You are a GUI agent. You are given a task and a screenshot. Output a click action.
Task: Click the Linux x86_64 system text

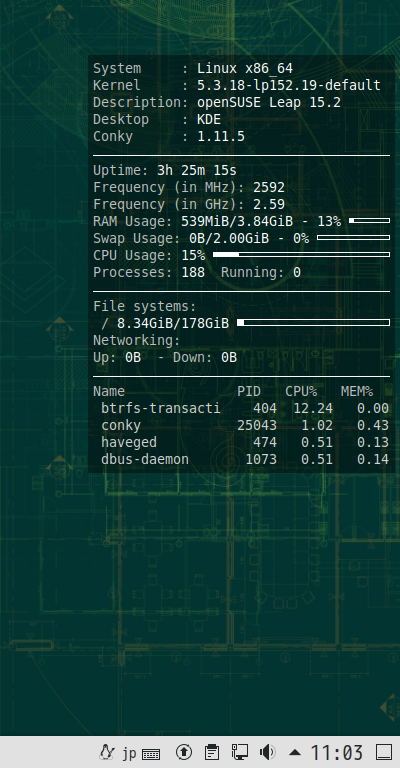coord(245,69)
